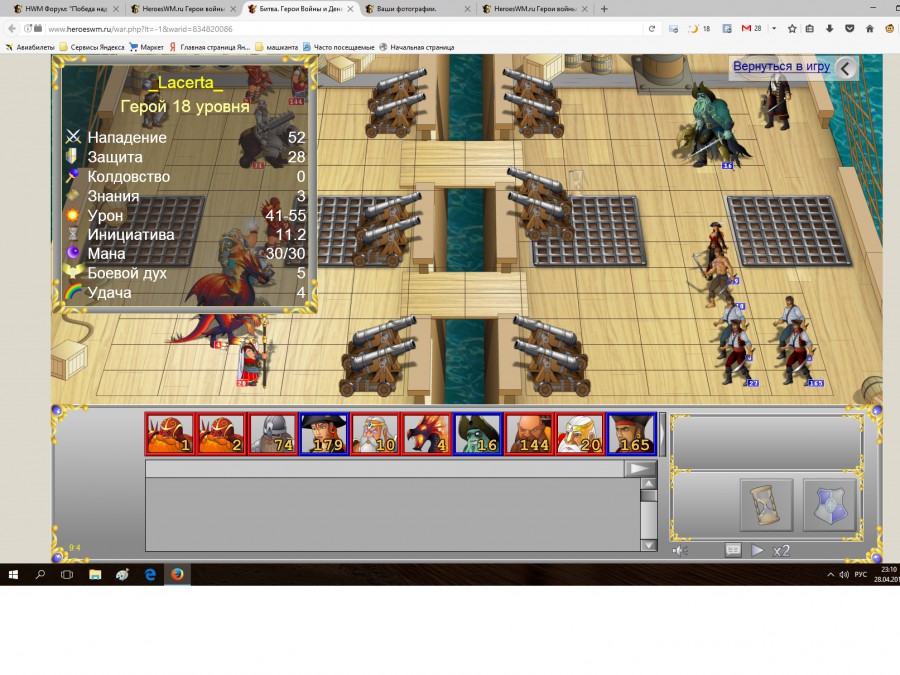
Task: Select the bearded dwarf portrait numbered 144
Action: (x=529, y=434)
